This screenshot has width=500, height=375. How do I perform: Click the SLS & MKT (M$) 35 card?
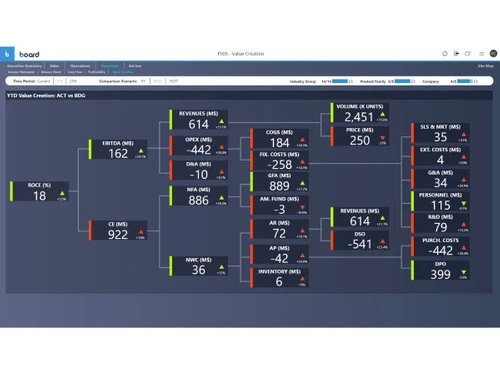(440, 133)
